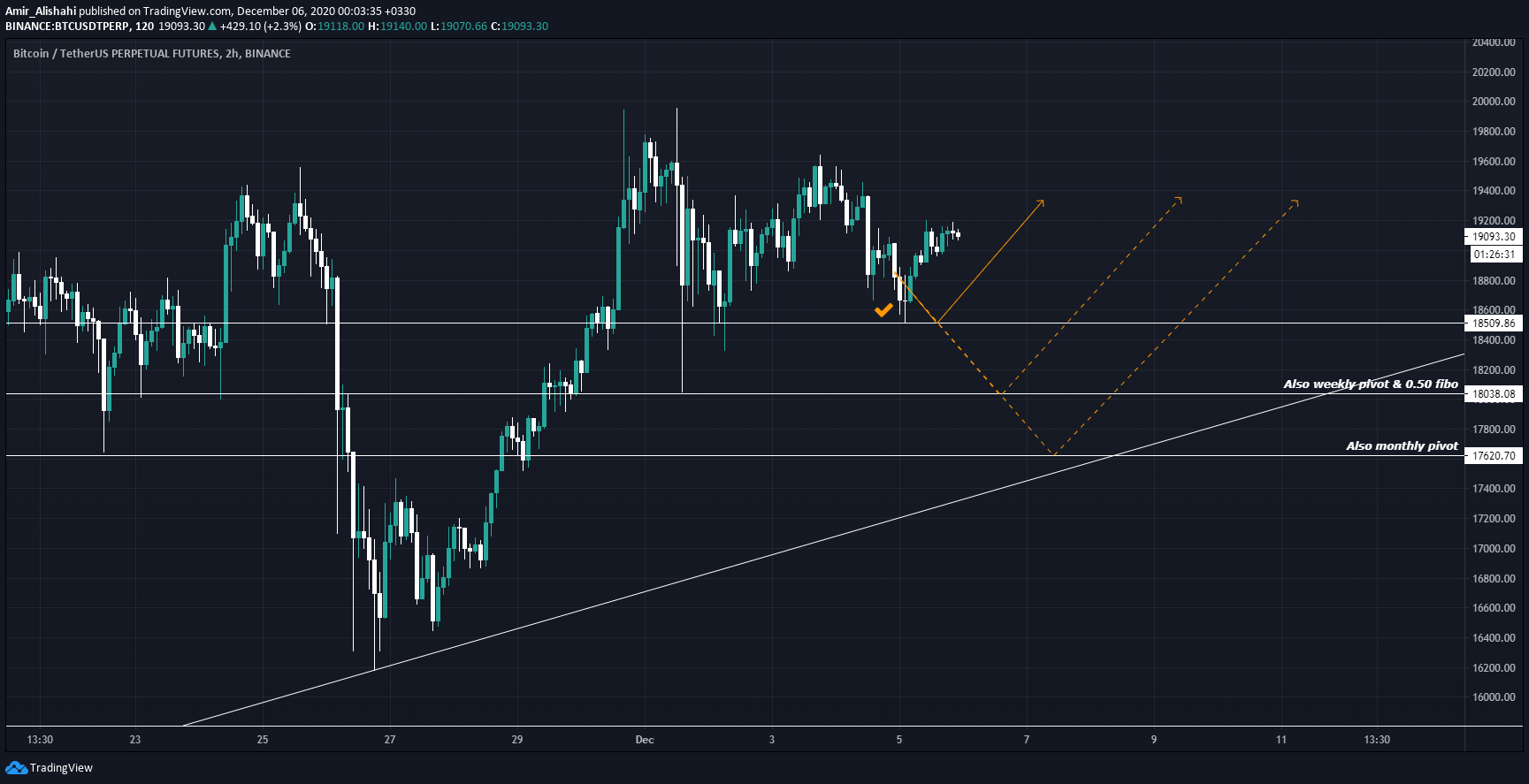
Task: Click the '29' date label on time axis
Action: [x=517, y=740]
